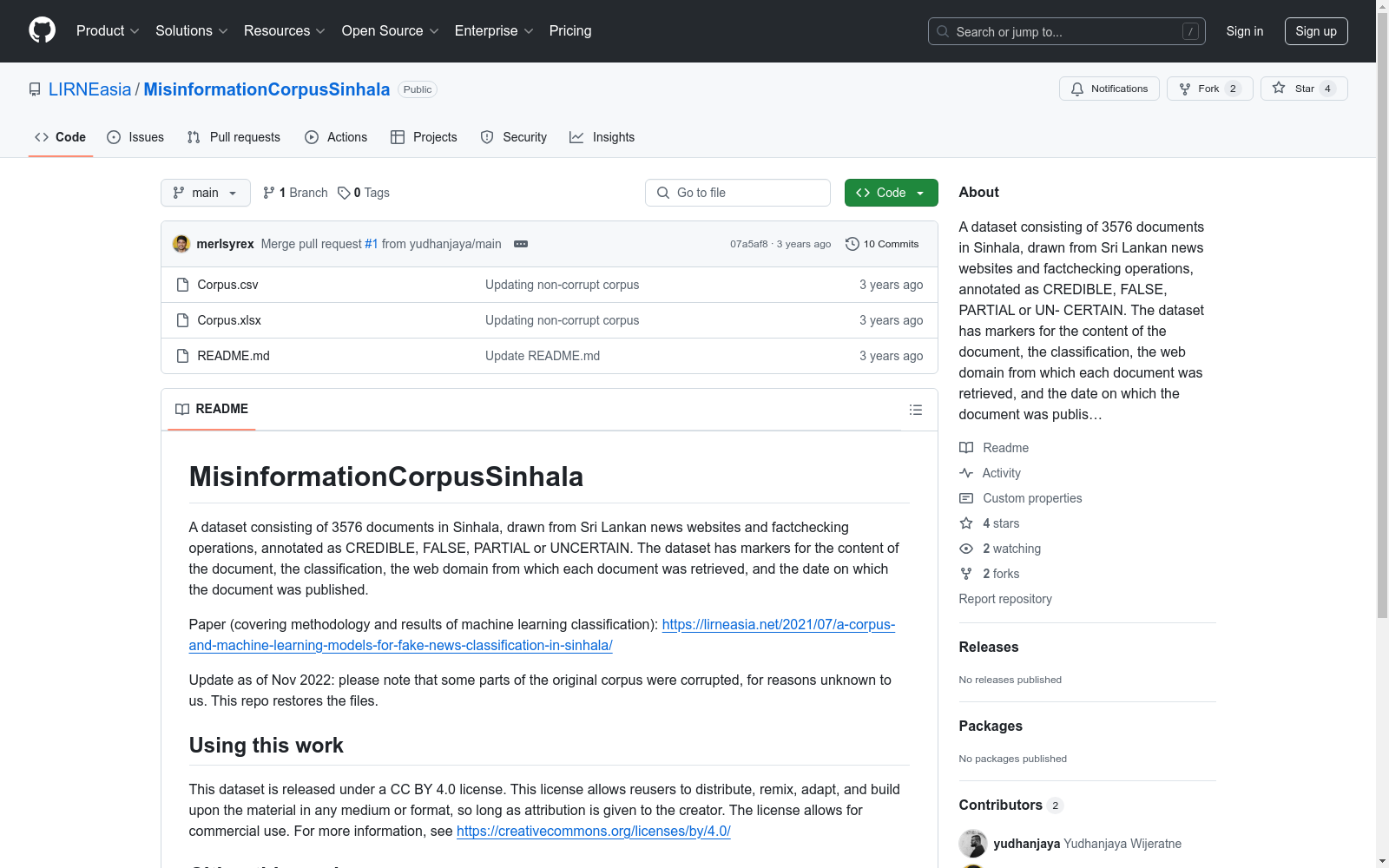
Task: Focus the Search or jump to field
Action: coord(1066,31)
